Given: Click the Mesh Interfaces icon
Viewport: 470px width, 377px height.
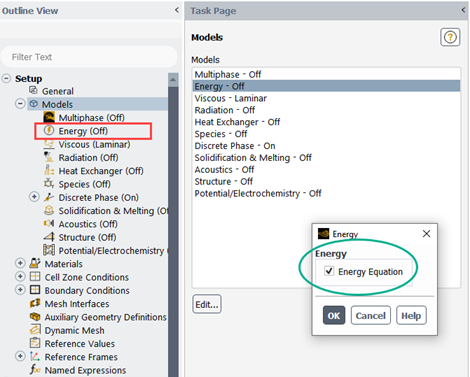Looking at the screenshot, I should (x=35, y=303).
